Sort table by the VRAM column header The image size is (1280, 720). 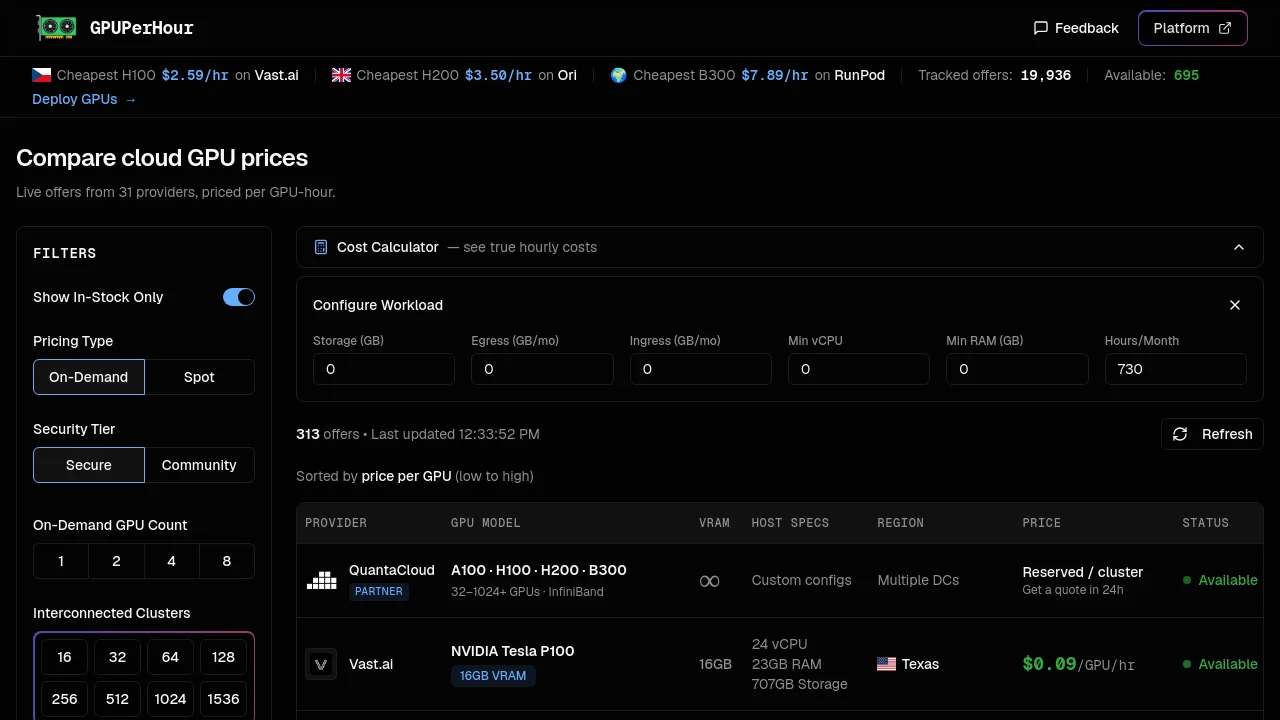click(714, 523)
